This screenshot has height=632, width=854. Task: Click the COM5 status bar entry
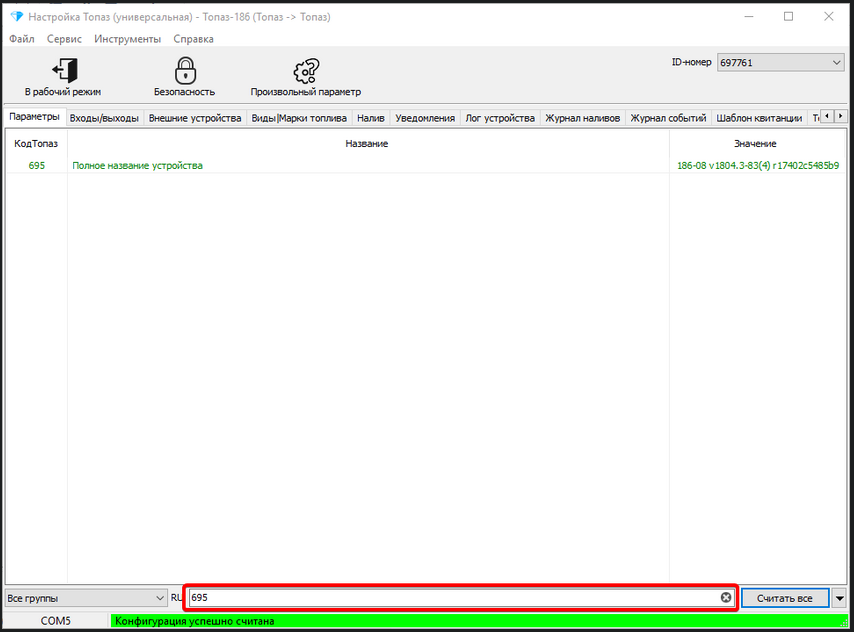(x=56, y=621)
